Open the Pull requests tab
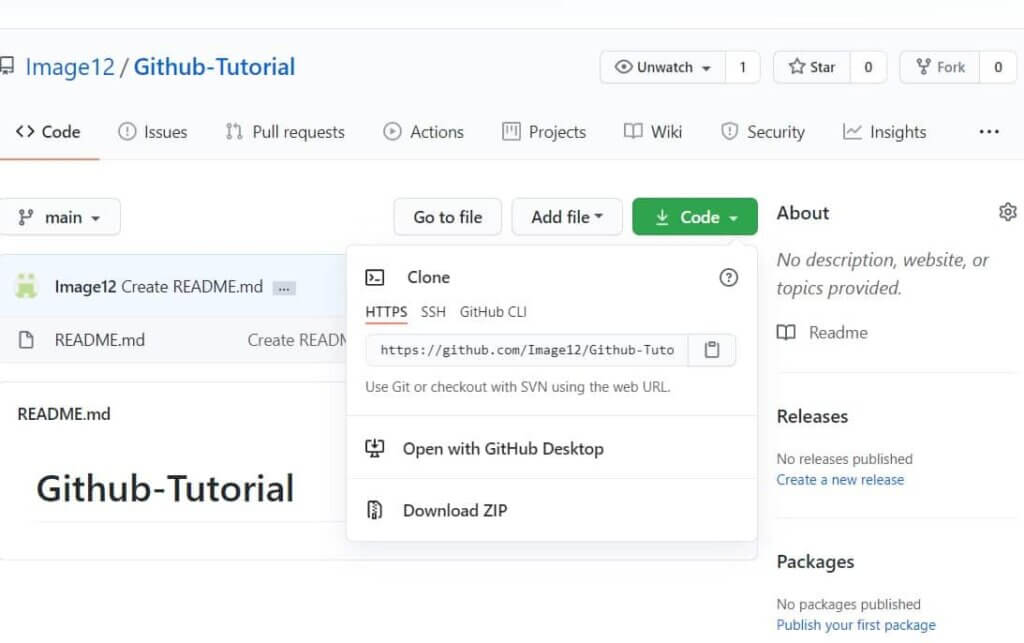 [x=285, y=132]
